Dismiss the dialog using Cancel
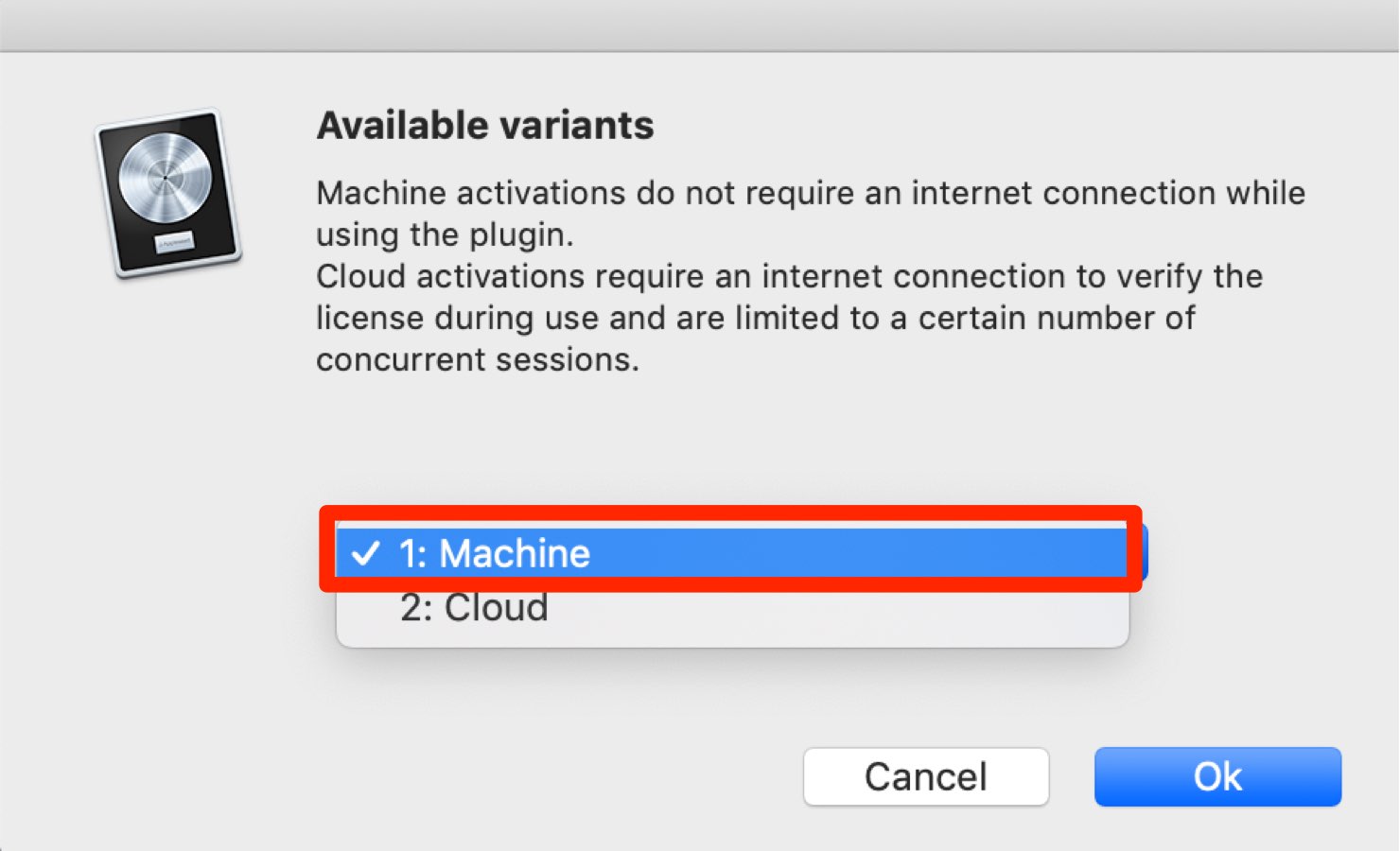Screen dimensions: 1400x851 pyautogui.click(x=926, y=777)
